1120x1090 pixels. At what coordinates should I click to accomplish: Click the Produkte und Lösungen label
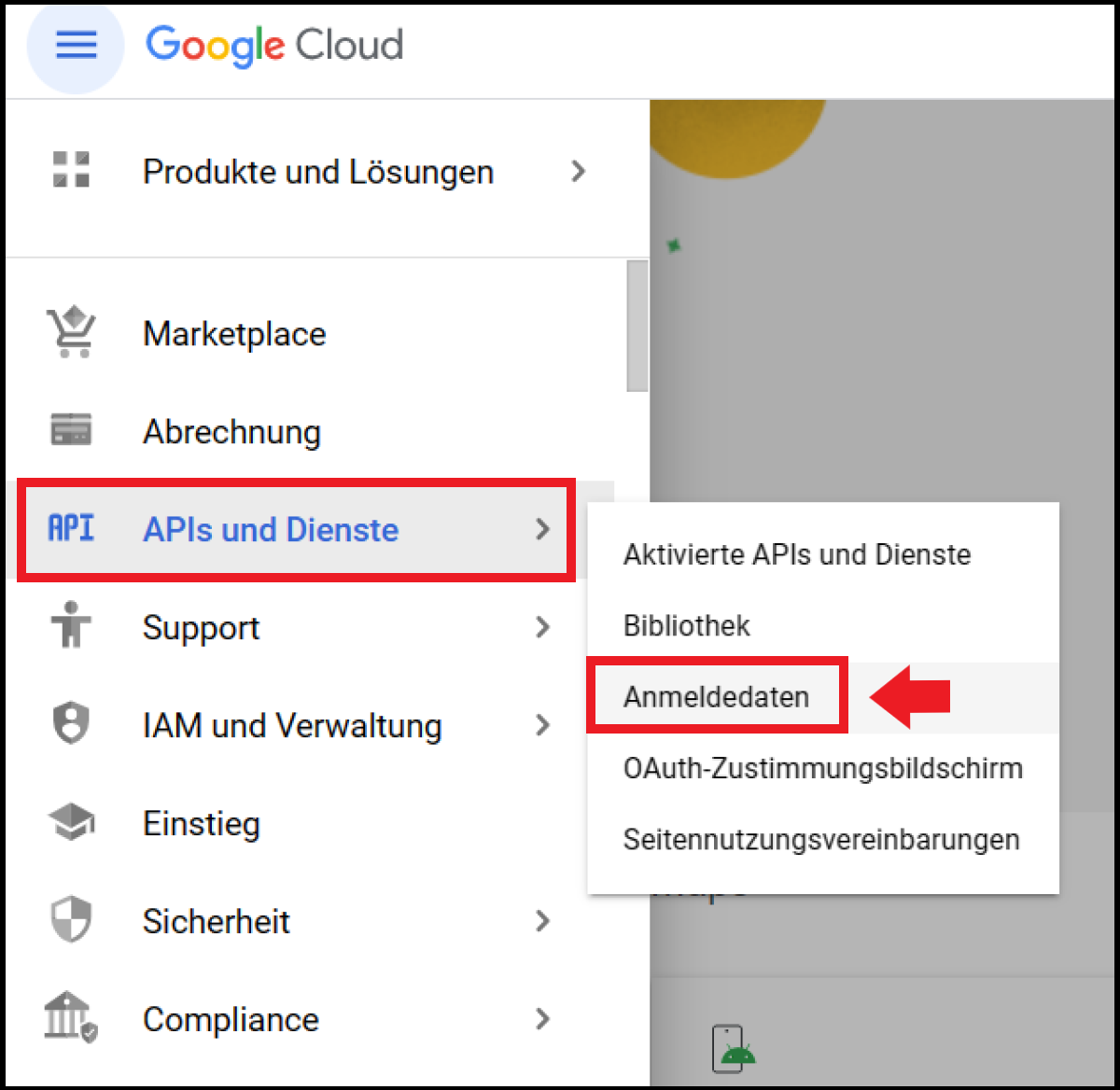click(318, 173)
